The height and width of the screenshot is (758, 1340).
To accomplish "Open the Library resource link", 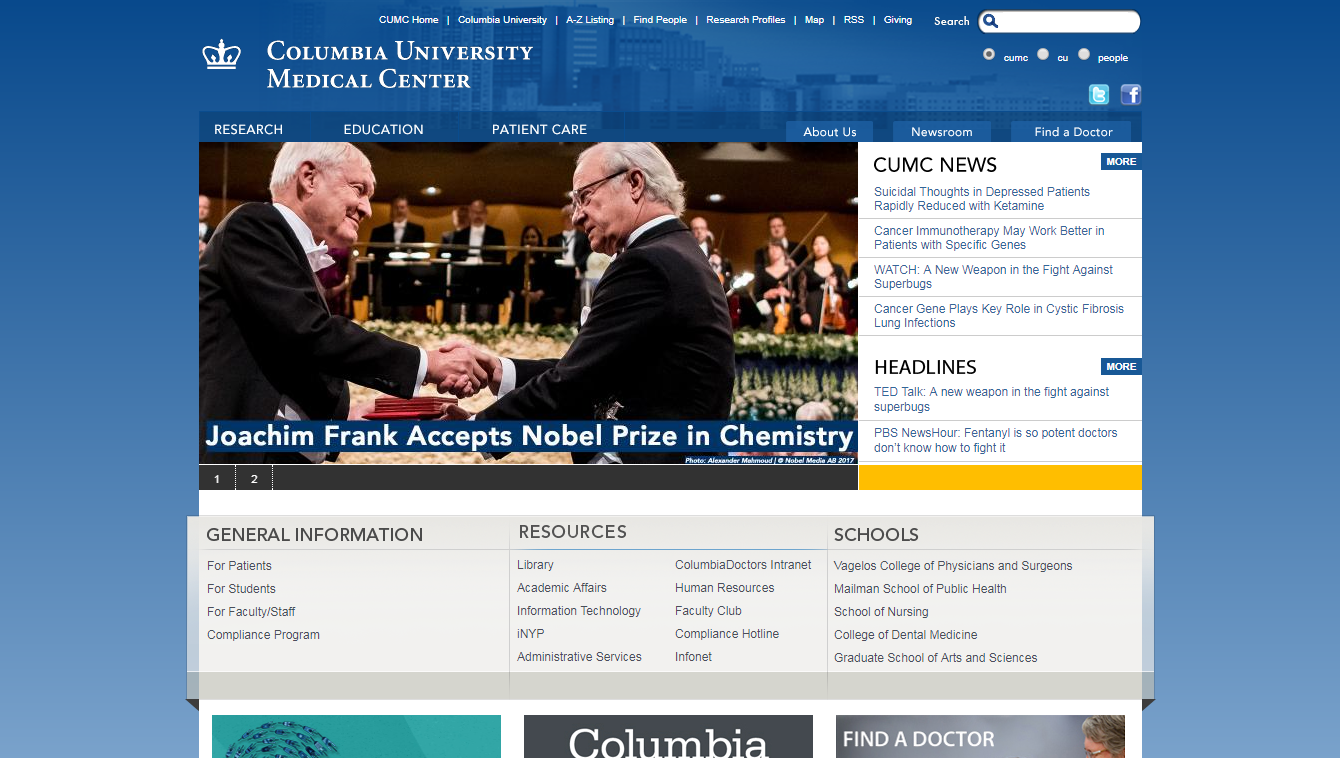I will pos(535,565).
